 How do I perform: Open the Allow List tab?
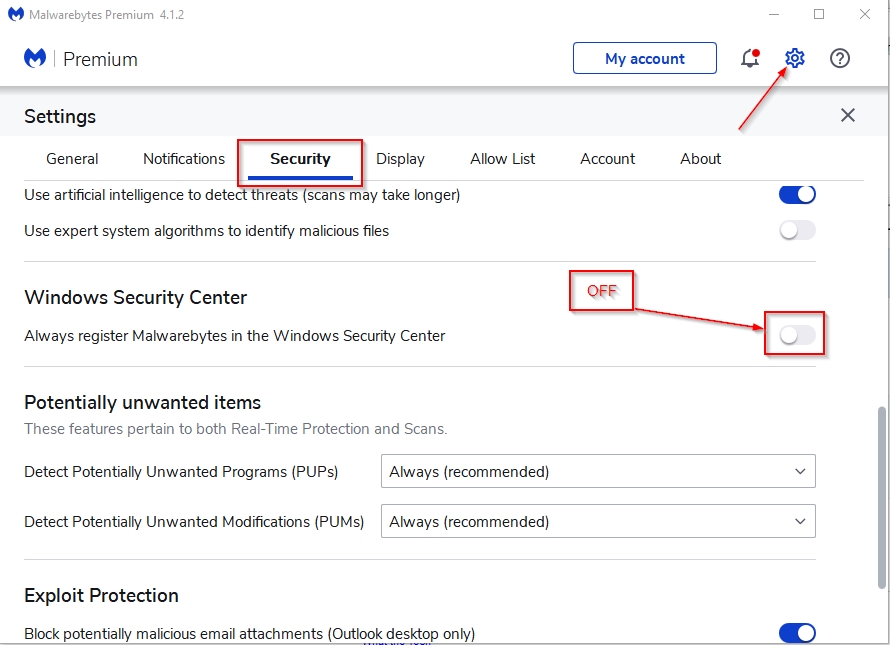point(502,159)
